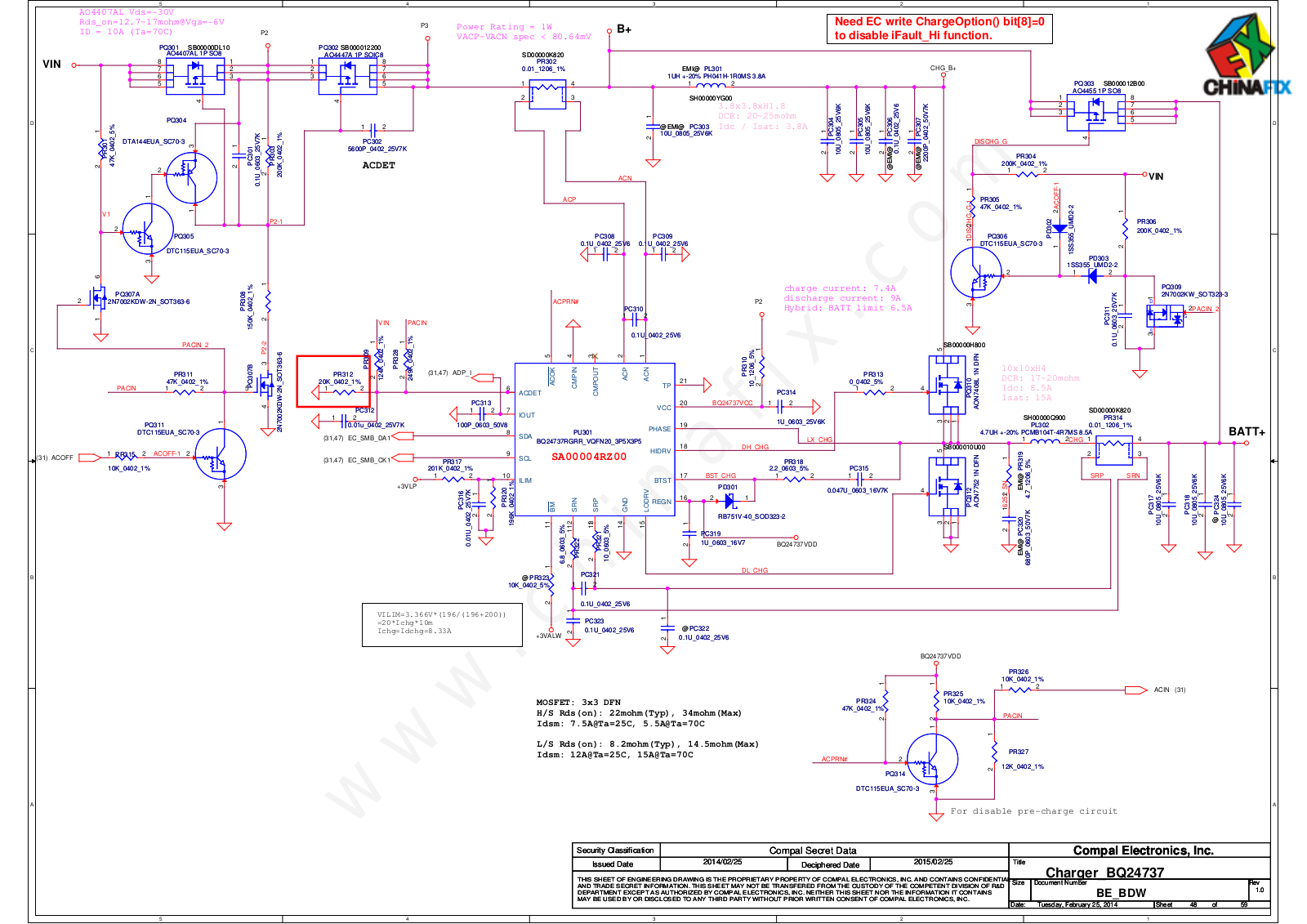Click the PQ303 MOSFET package symbol
The width and height of the screenshot is (1307, 924).
[1095, 113]
